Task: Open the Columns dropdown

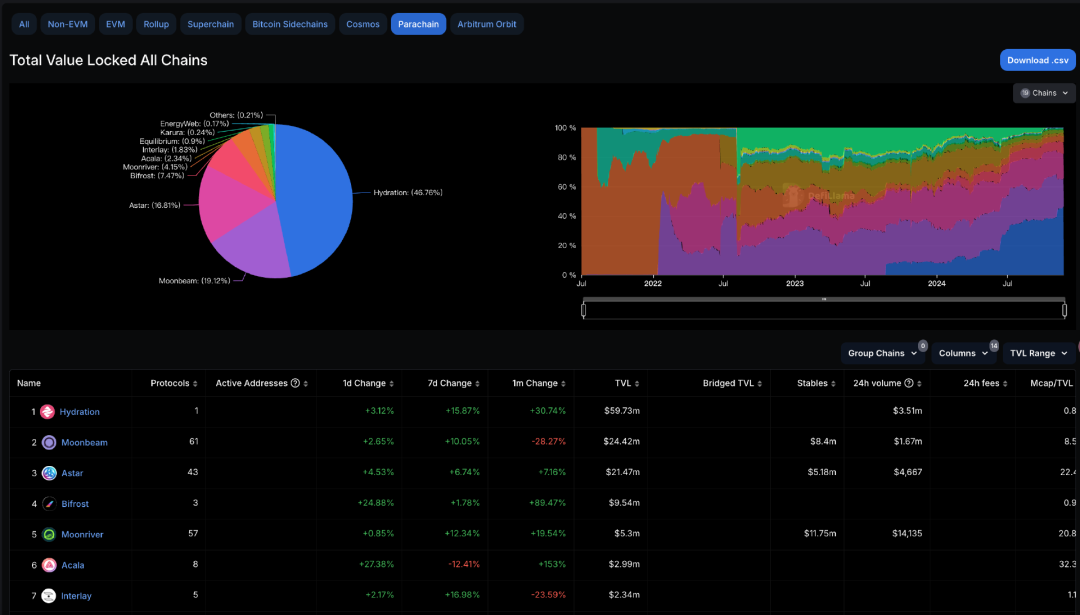Action: coord(964,353)
